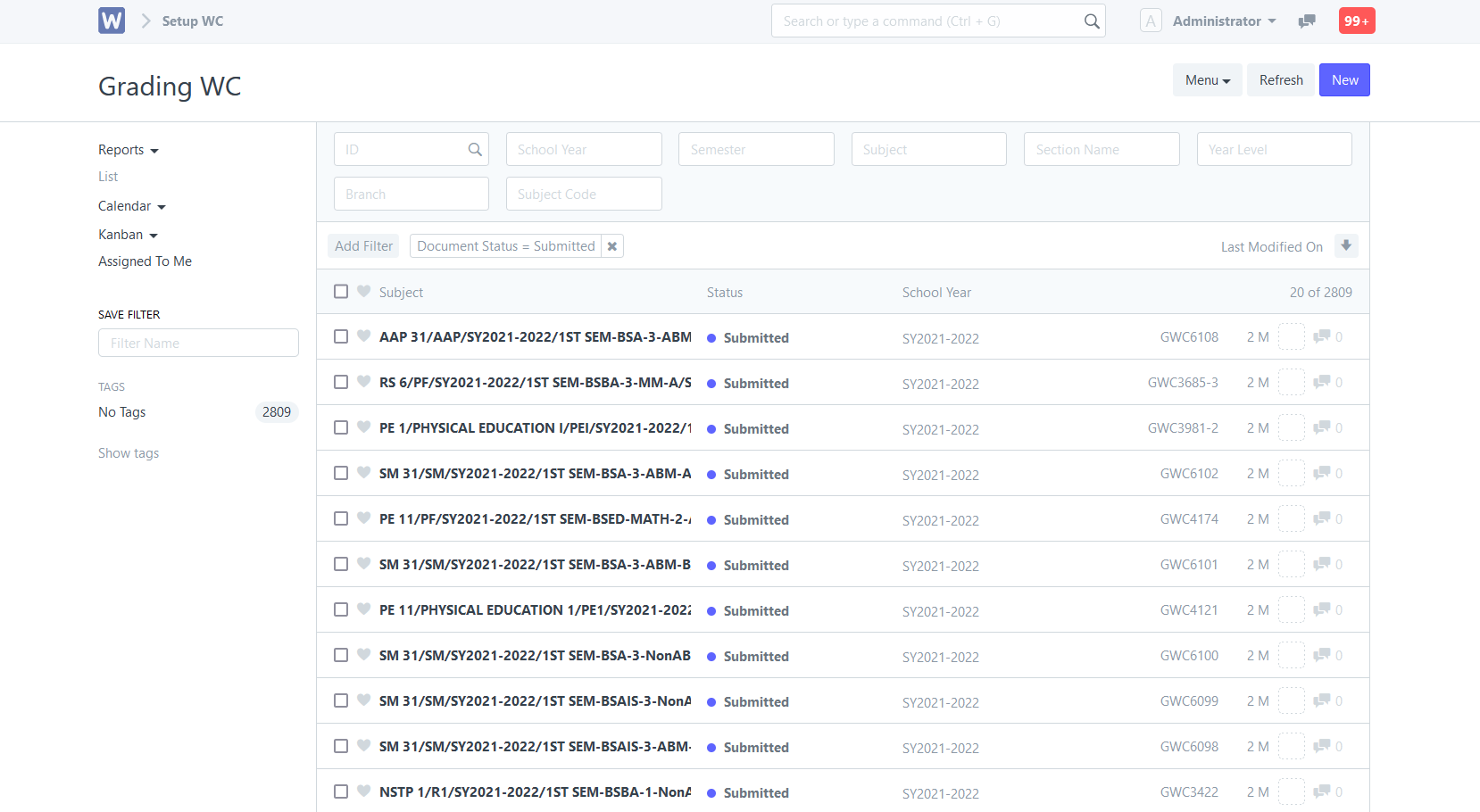This screenshot has width=1480, height=812.
Task: Check the AAP 31 row checkbox
Action: tap(341, 336)
